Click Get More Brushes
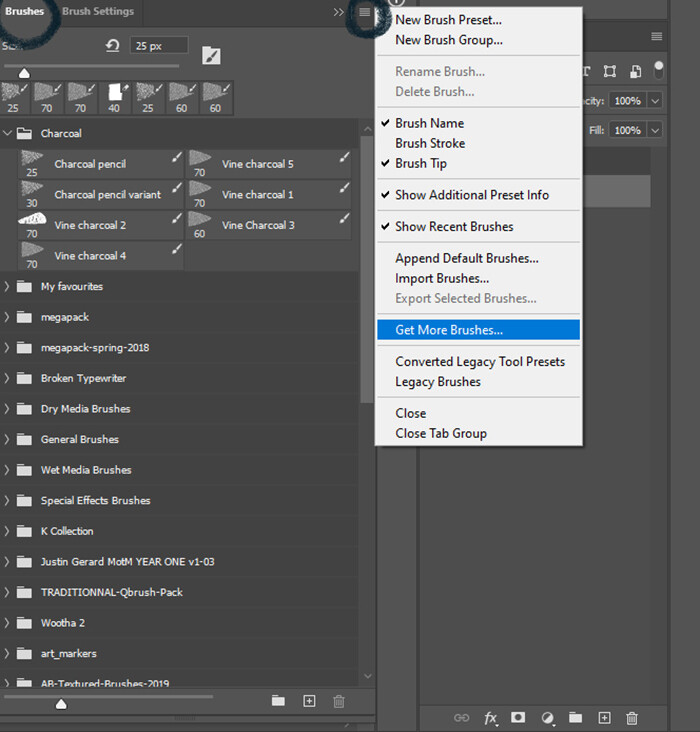 pyautogui.click(x=478, y=330)
